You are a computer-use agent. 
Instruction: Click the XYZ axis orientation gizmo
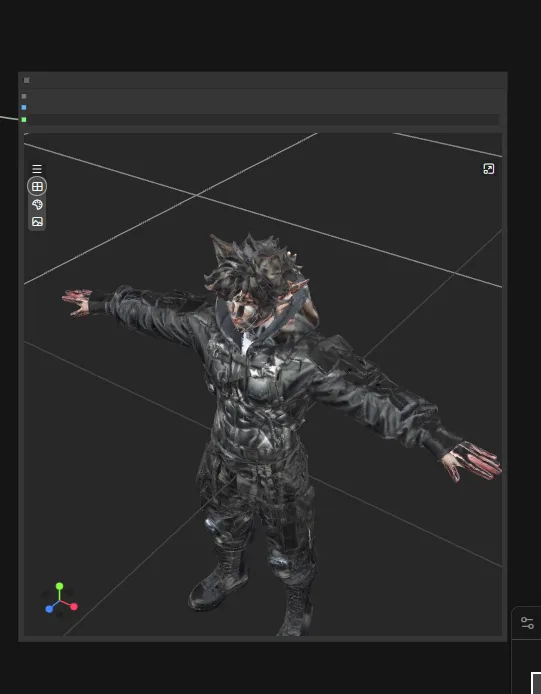61,600
